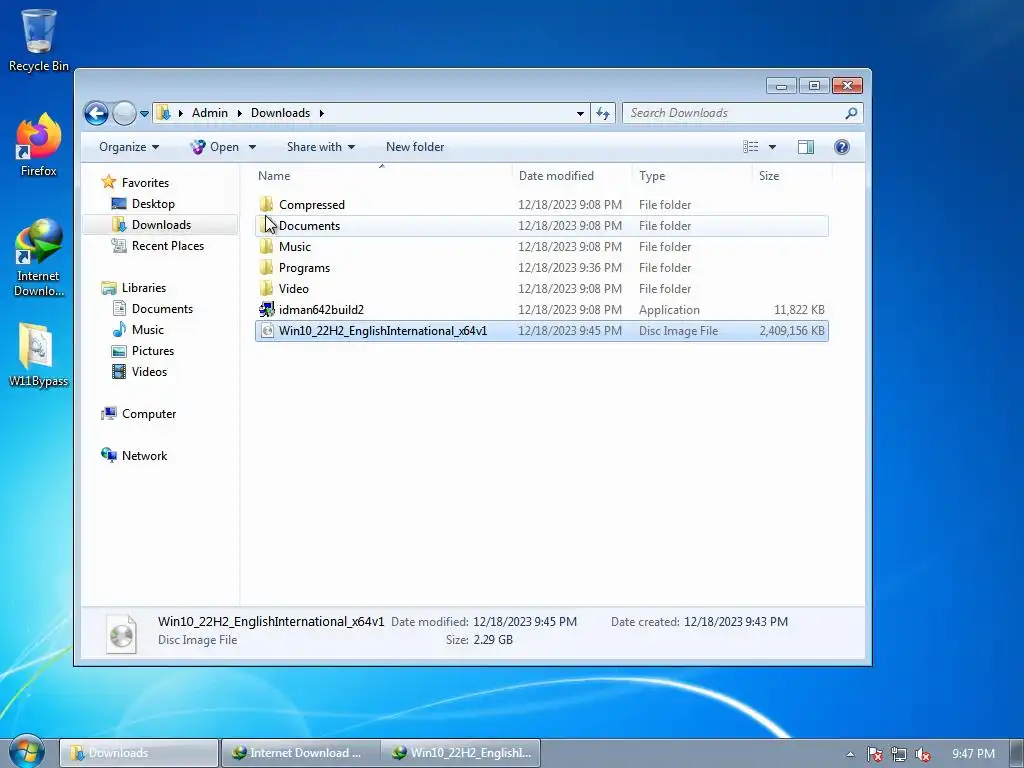1024x768 pixels.
Task: Click the 11,822 KB size cell
Action: point(799,310)
